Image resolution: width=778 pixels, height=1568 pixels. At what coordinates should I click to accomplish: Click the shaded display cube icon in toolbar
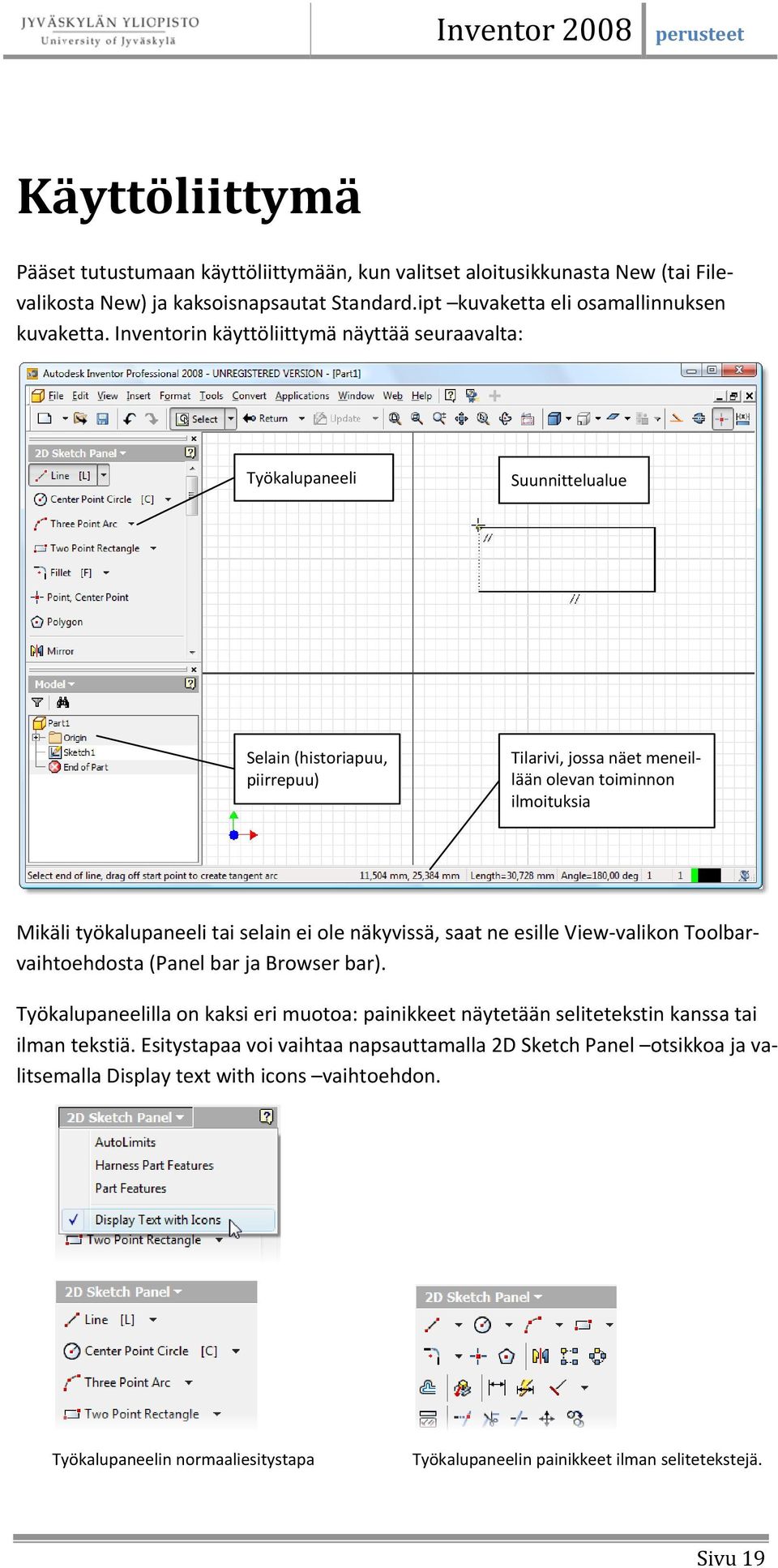point(554,418)
